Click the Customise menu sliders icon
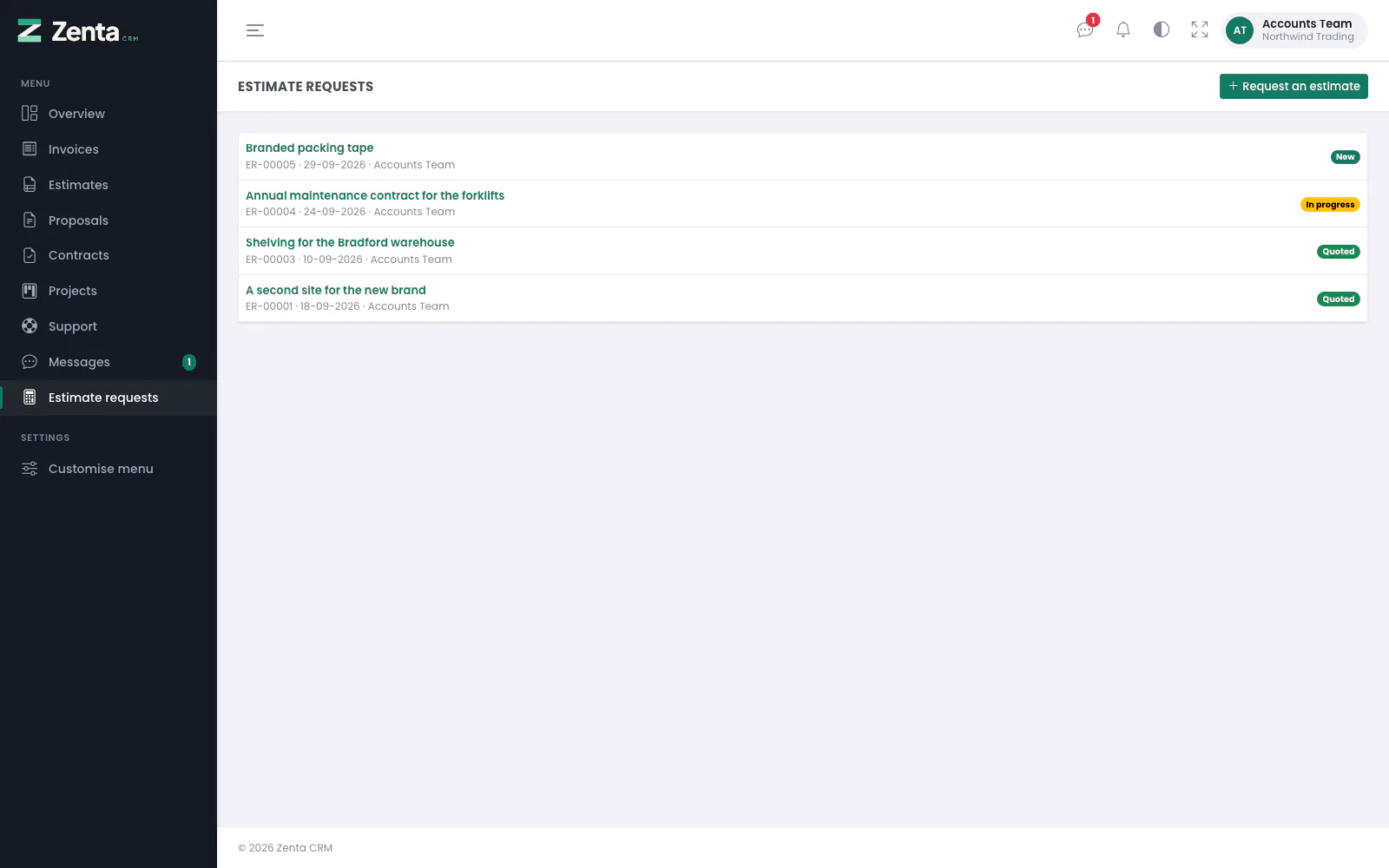Viewport: 1389px width, 868px height. coord(30,469)
